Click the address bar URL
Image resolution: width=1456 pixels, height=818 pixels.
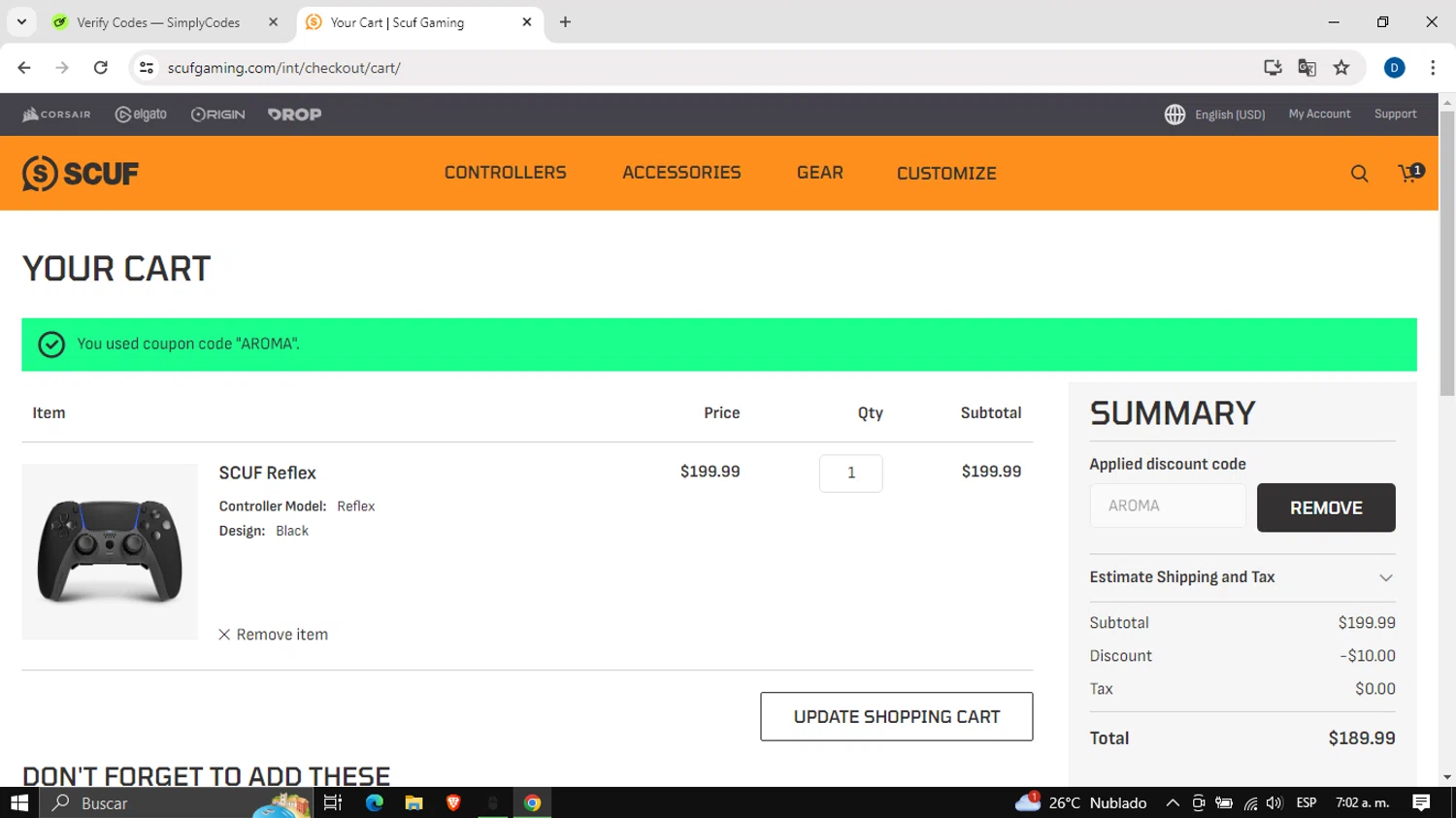click(x=283, y=68)
